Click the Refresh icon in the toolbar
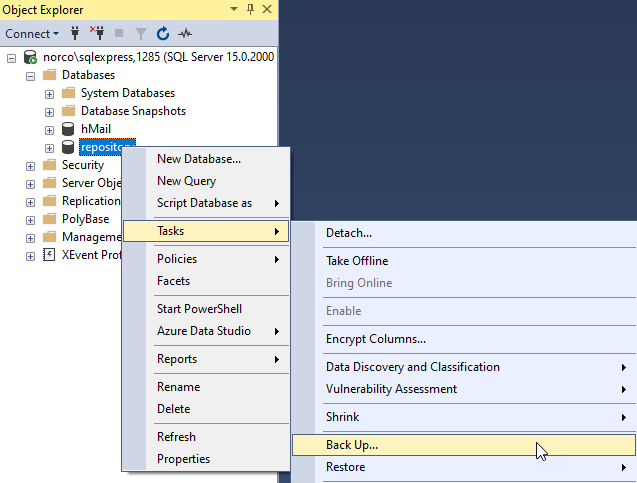Image resolution: width=637 pixels, height=483 pixels. pyautogui.click(x=163, y=33)
